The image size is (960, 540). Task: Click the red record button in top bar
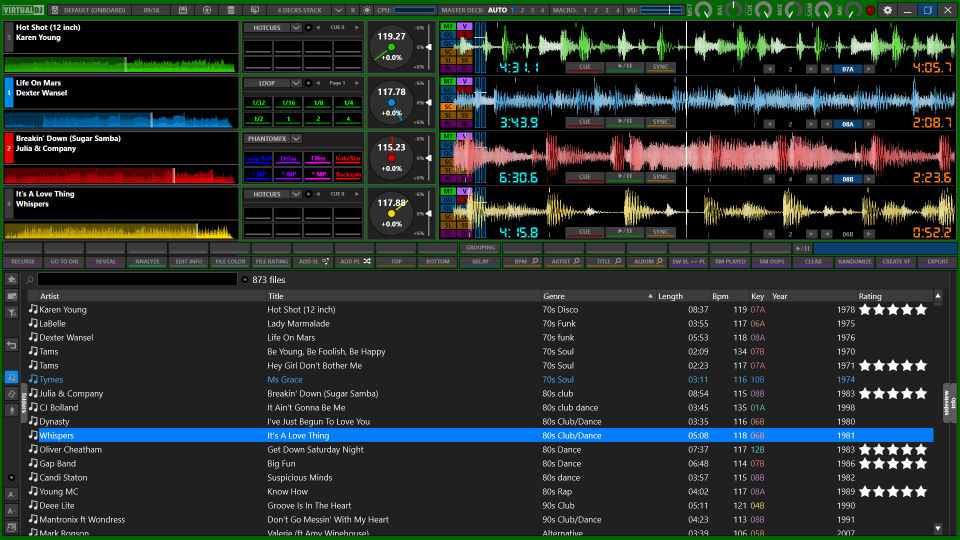[870, 10]
